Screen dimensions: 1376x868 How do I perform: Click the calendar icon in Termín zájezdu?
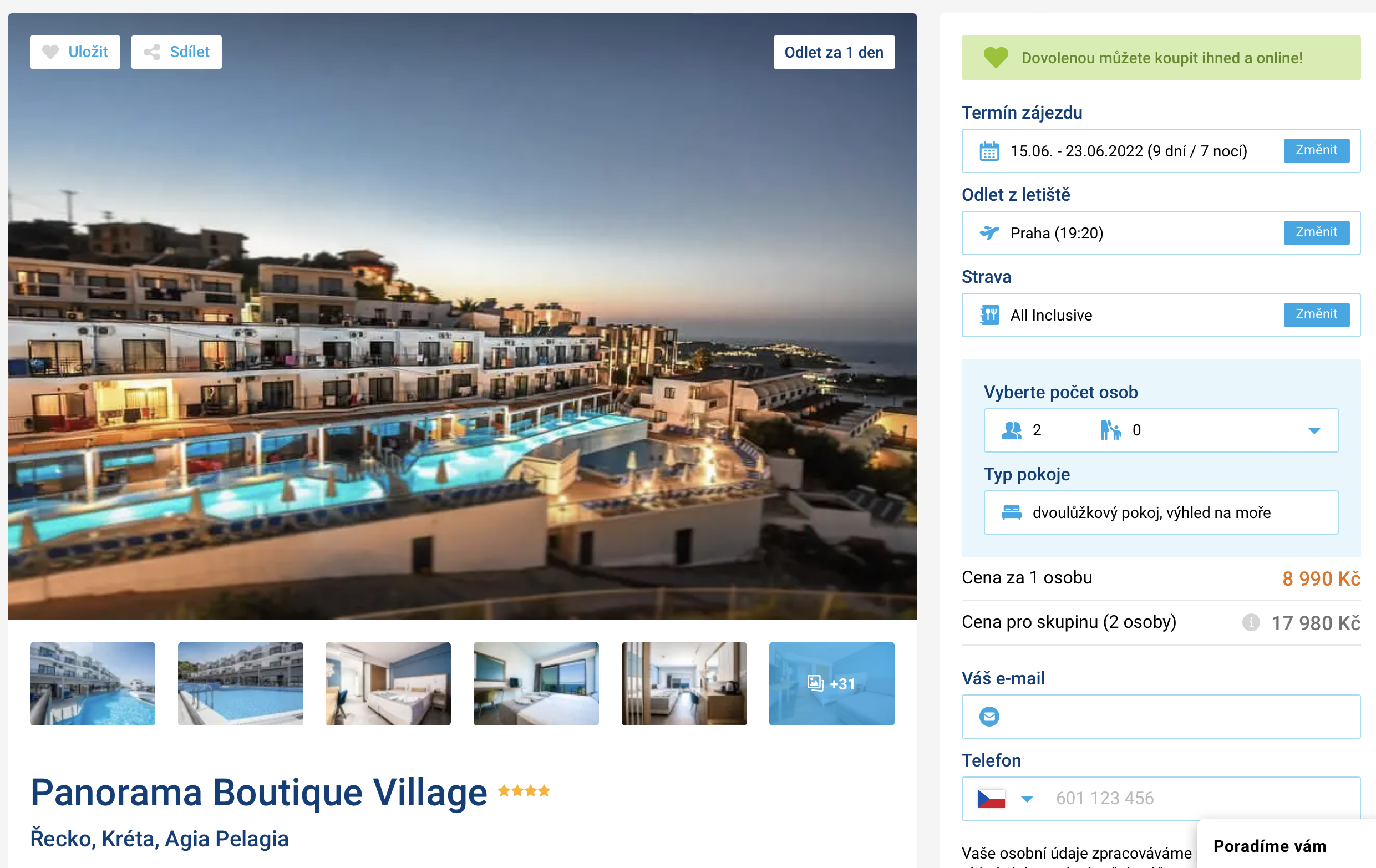click(x=989, y=151)
